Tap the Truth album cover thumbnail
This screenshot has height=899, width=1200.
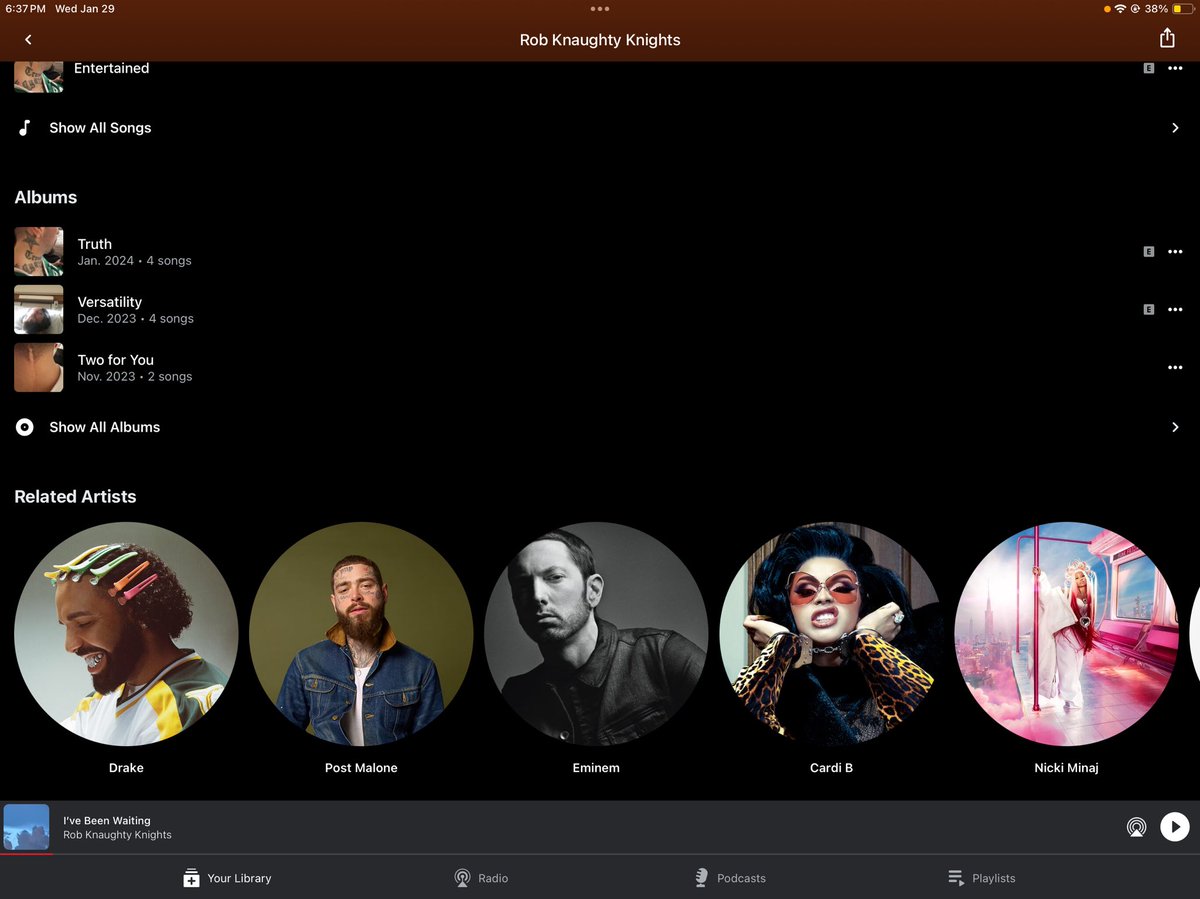click(39, 252)
